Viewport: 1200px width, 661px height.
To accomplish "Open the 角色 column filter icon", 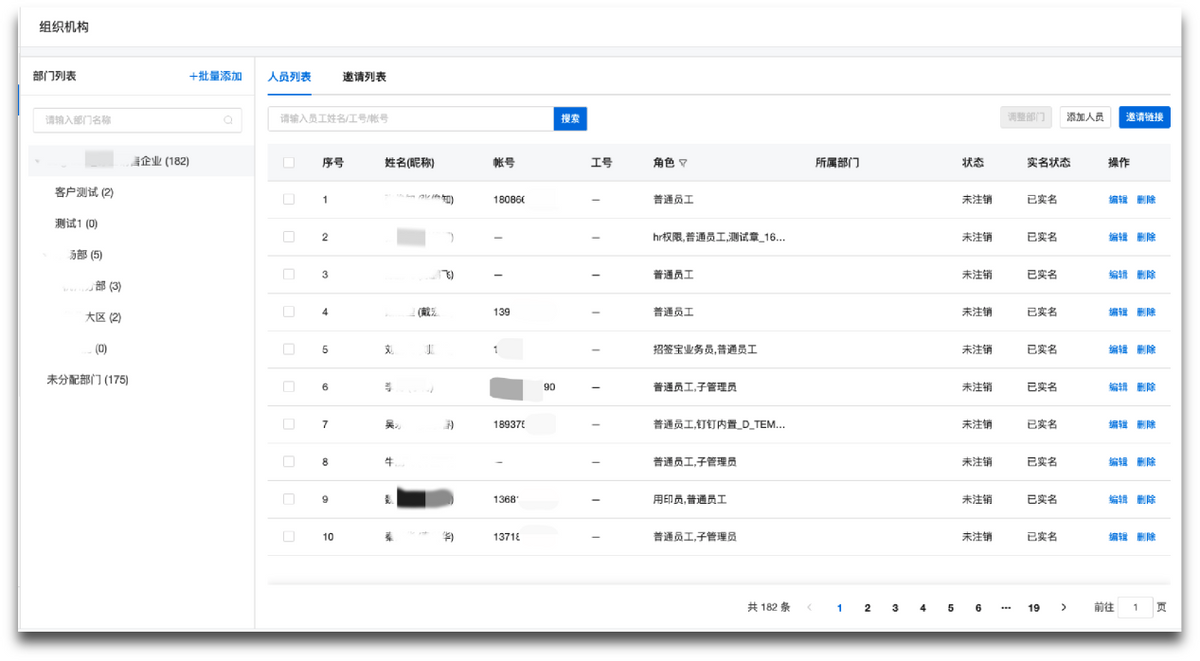I will (683, 163).
